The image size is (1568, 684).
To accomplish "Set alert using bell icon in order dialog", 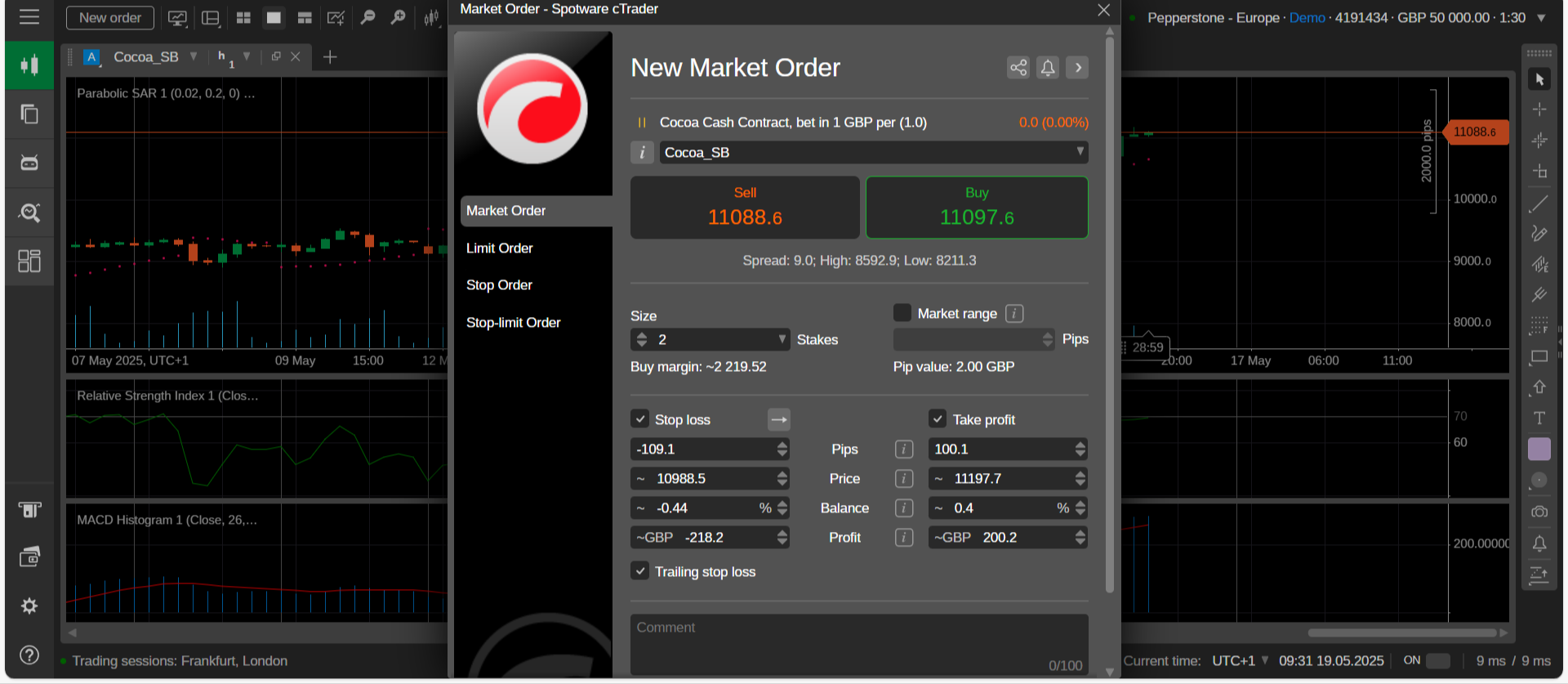I will point(1048,67).
